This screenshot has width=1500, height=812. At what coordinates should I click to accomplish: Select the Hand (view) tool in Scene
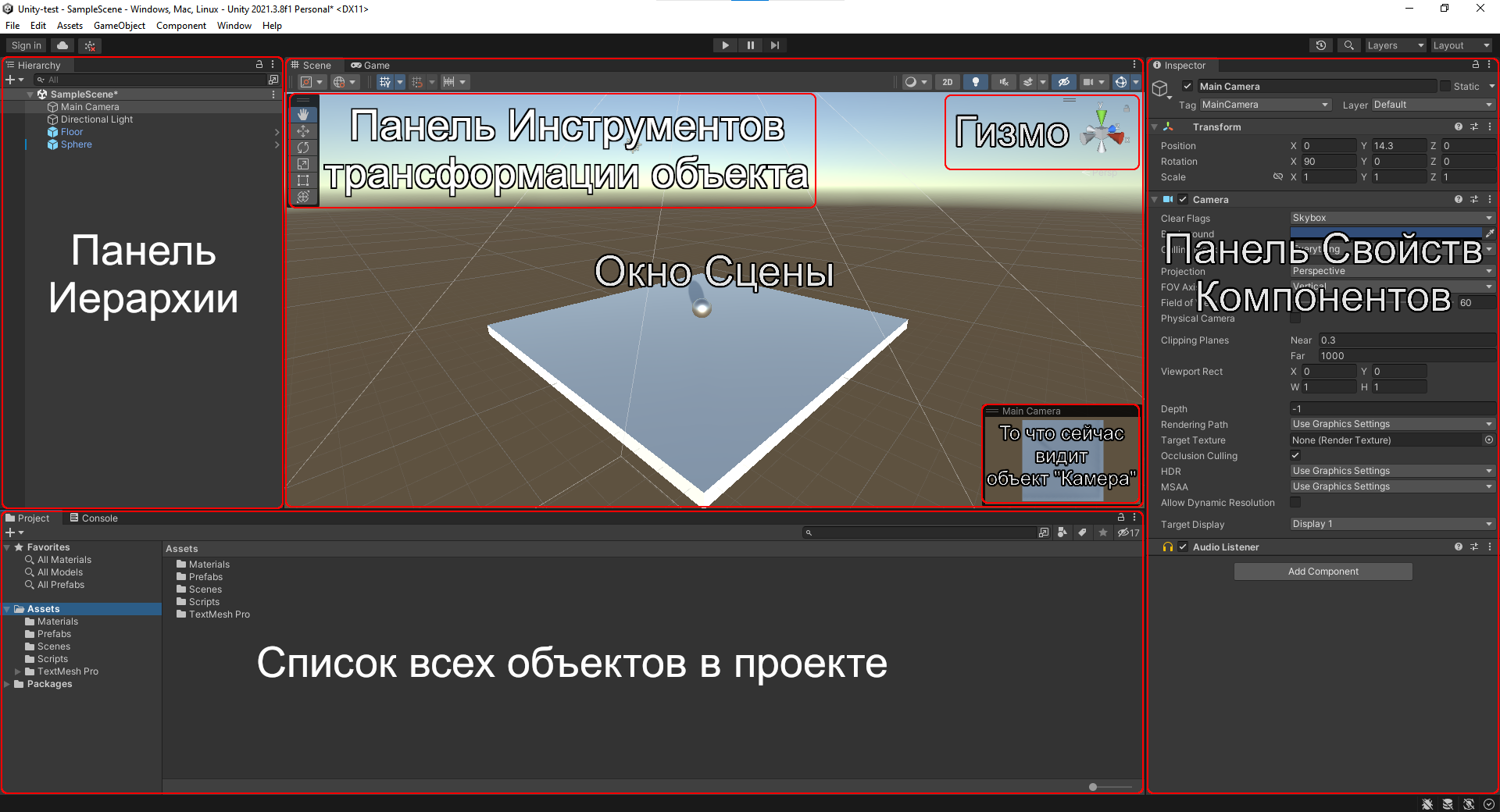click(303, 115)
